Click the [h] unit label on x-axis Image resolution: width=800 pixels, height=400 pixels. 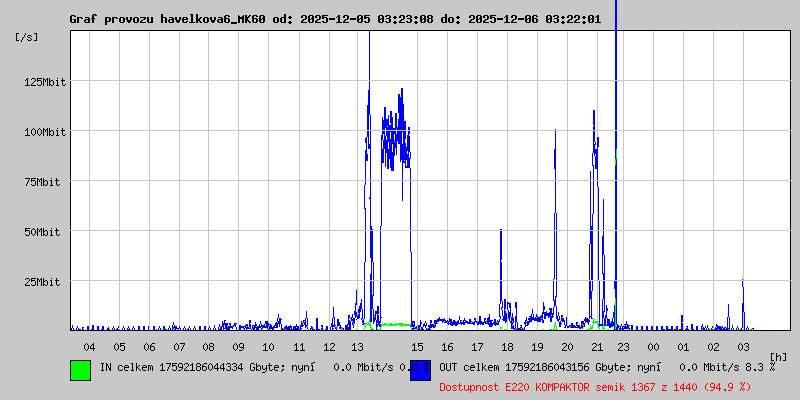click(778, 356)
